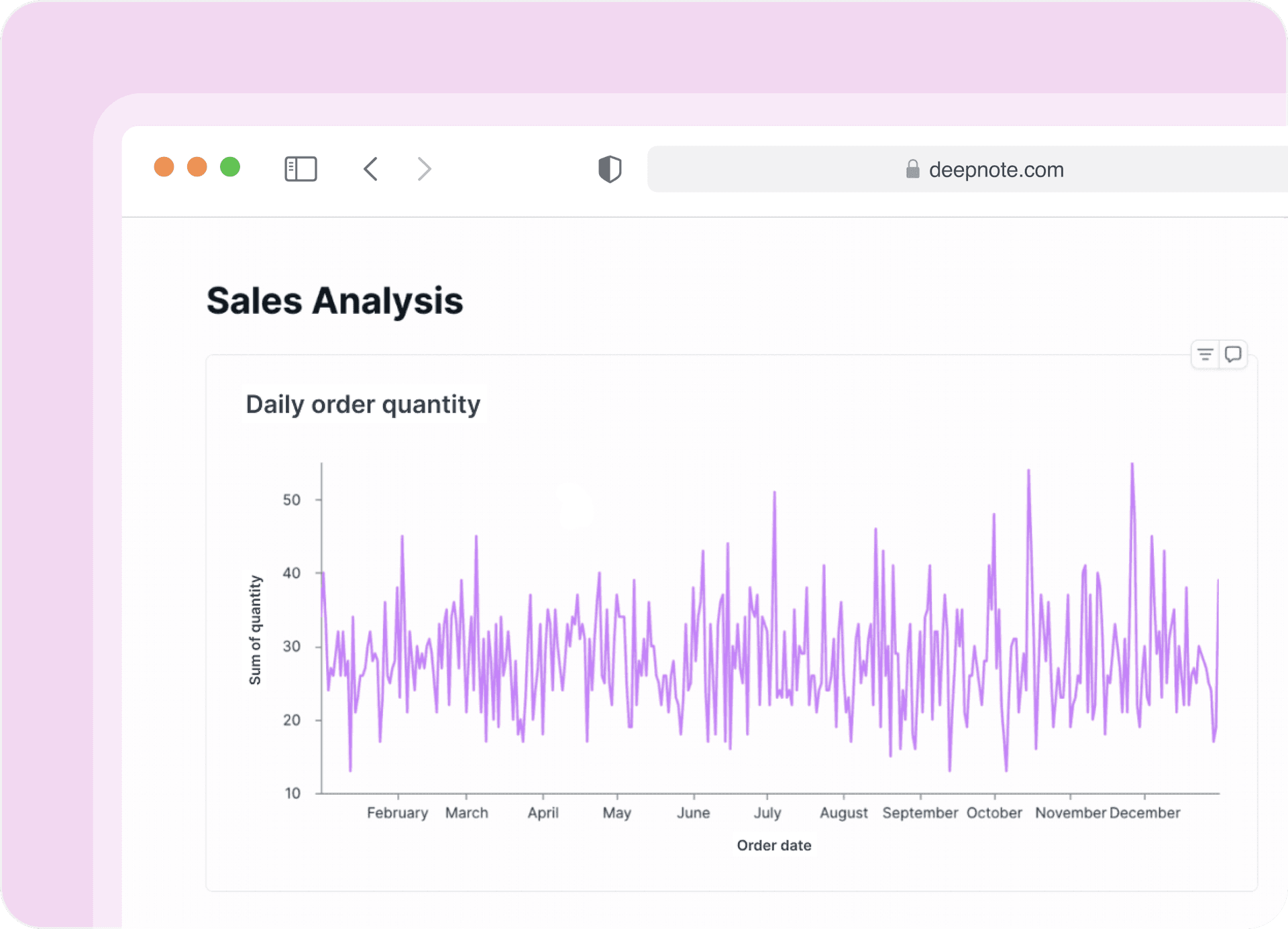Click the February label on x-axis

tap(397, 813)
